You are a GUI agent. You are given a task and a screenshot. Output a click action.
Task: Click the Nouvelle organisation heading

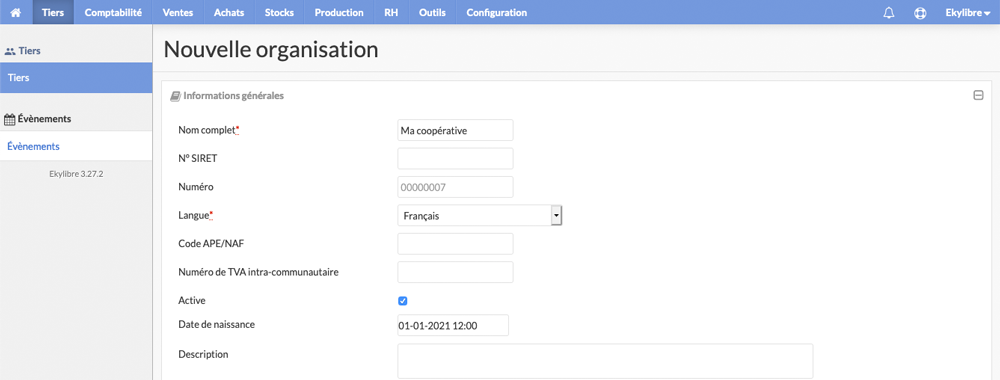click(271, 50)
